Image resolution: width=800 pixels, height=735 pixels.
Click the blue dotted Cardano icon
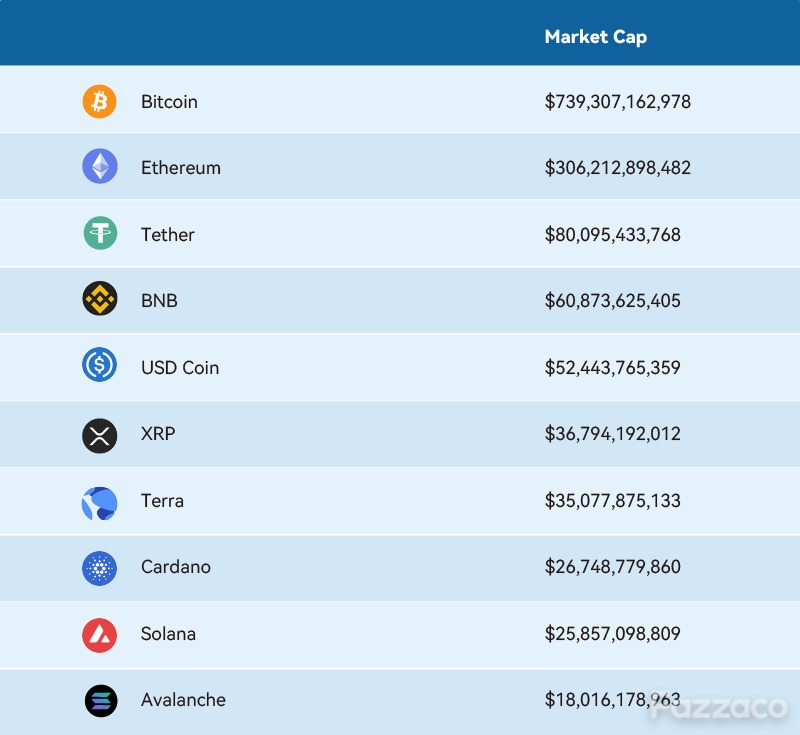(x=99, y=568)
